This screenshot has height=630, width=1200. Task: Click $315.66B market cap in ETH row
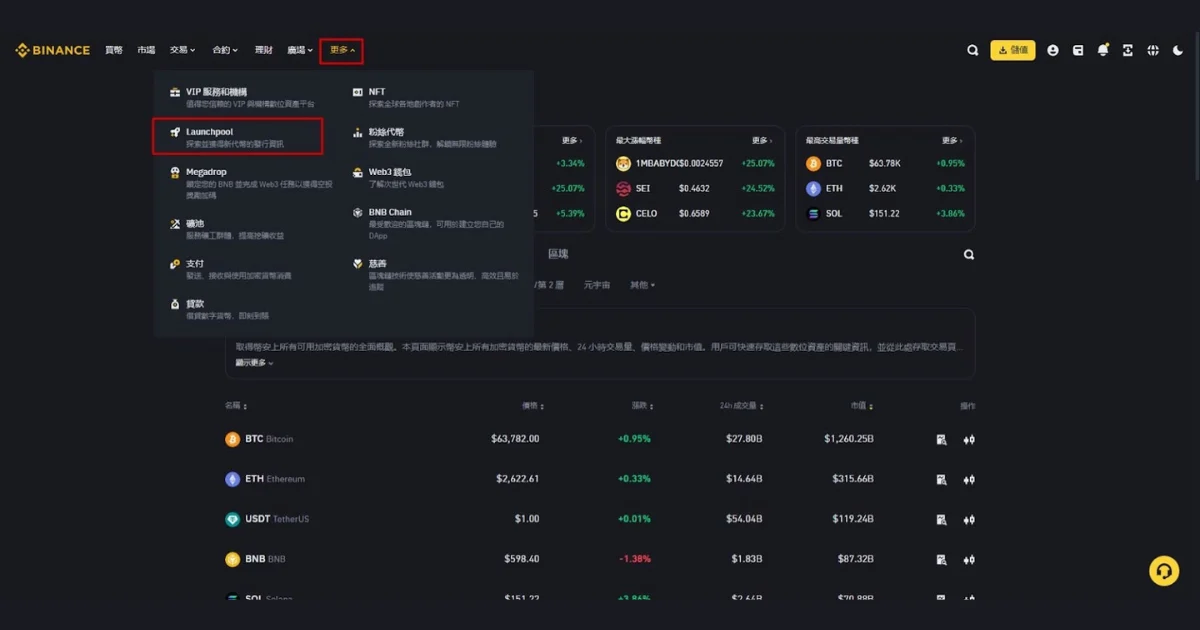(x=853, y=479)
